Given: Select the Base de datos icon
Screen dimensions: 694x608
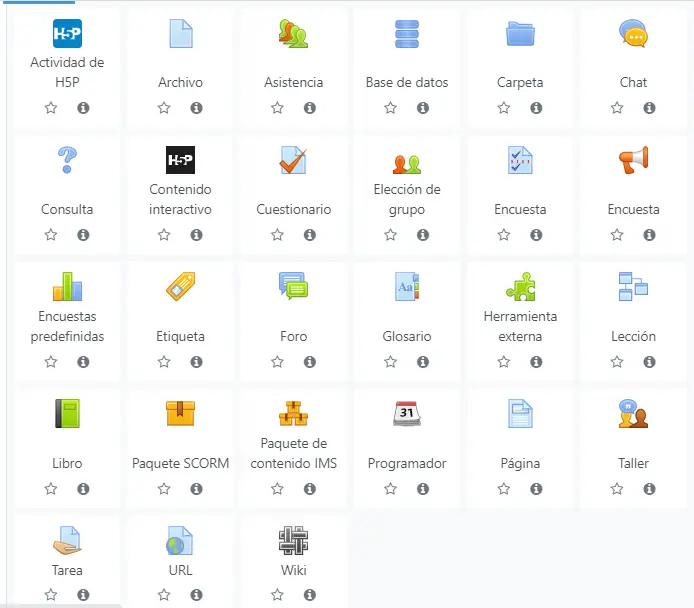Looking at the screenshot, I should pyautogui.click(x=407, y=34).
